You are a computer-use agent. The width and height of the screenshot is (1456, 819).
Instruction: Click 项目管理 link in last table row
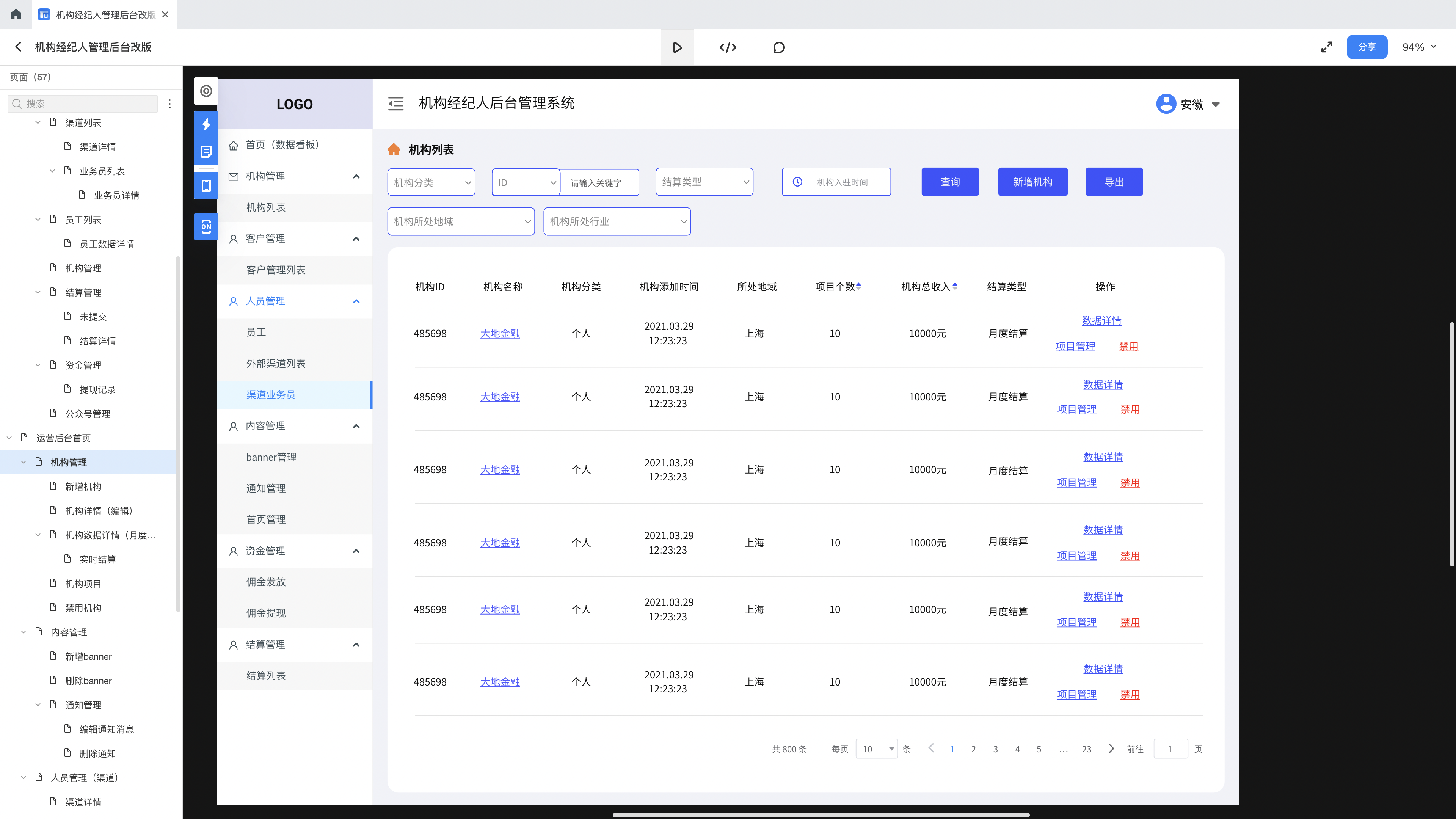[1077, 695]
